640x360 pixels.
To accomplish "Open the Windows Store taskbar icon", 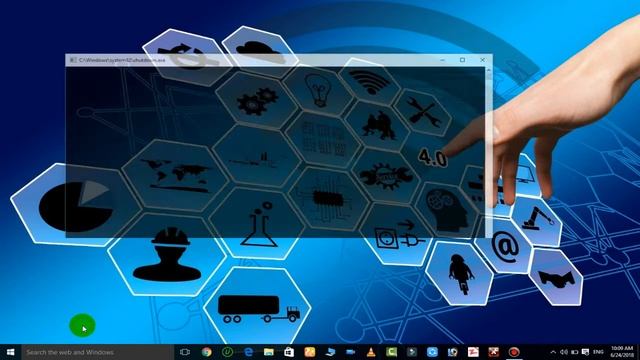I will coord(289,352).
